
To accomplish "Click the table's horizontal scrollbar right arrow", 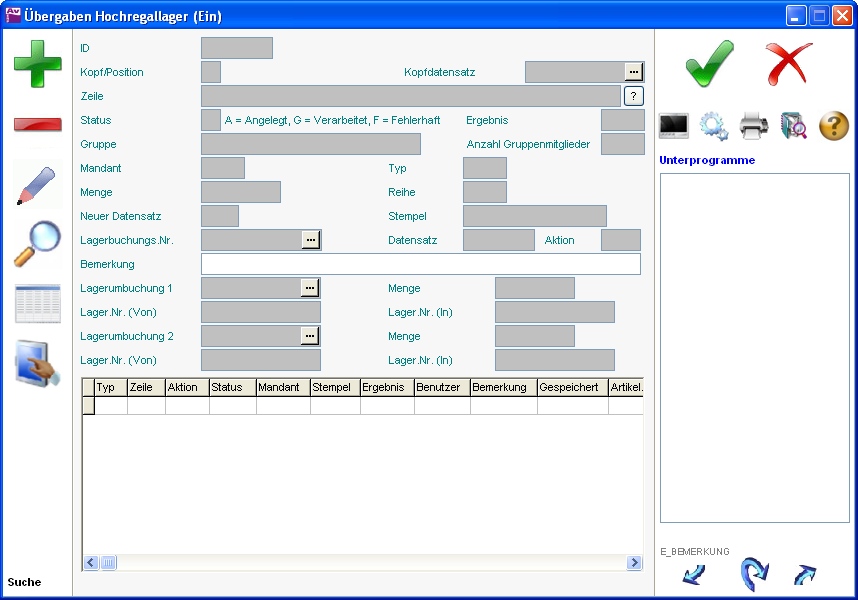I will 634,563.
